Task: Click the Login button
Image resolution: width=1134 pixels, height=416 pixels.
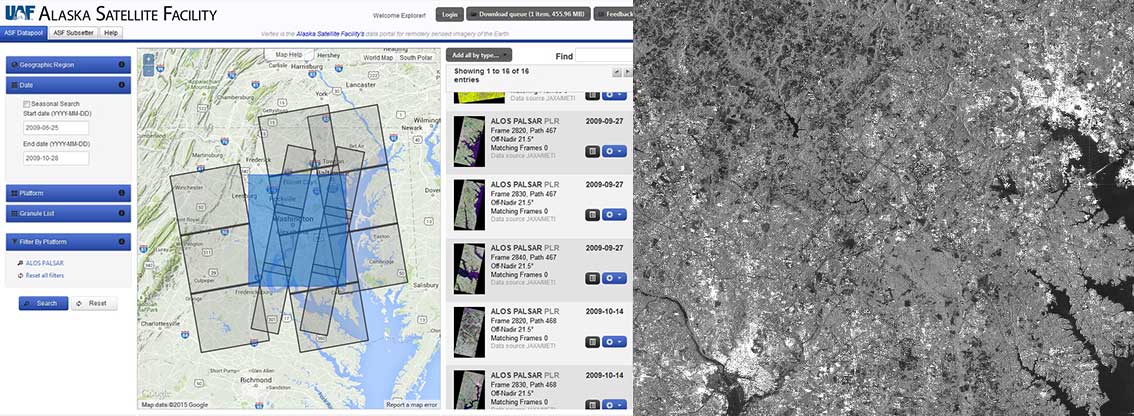Action: (449, 14)
